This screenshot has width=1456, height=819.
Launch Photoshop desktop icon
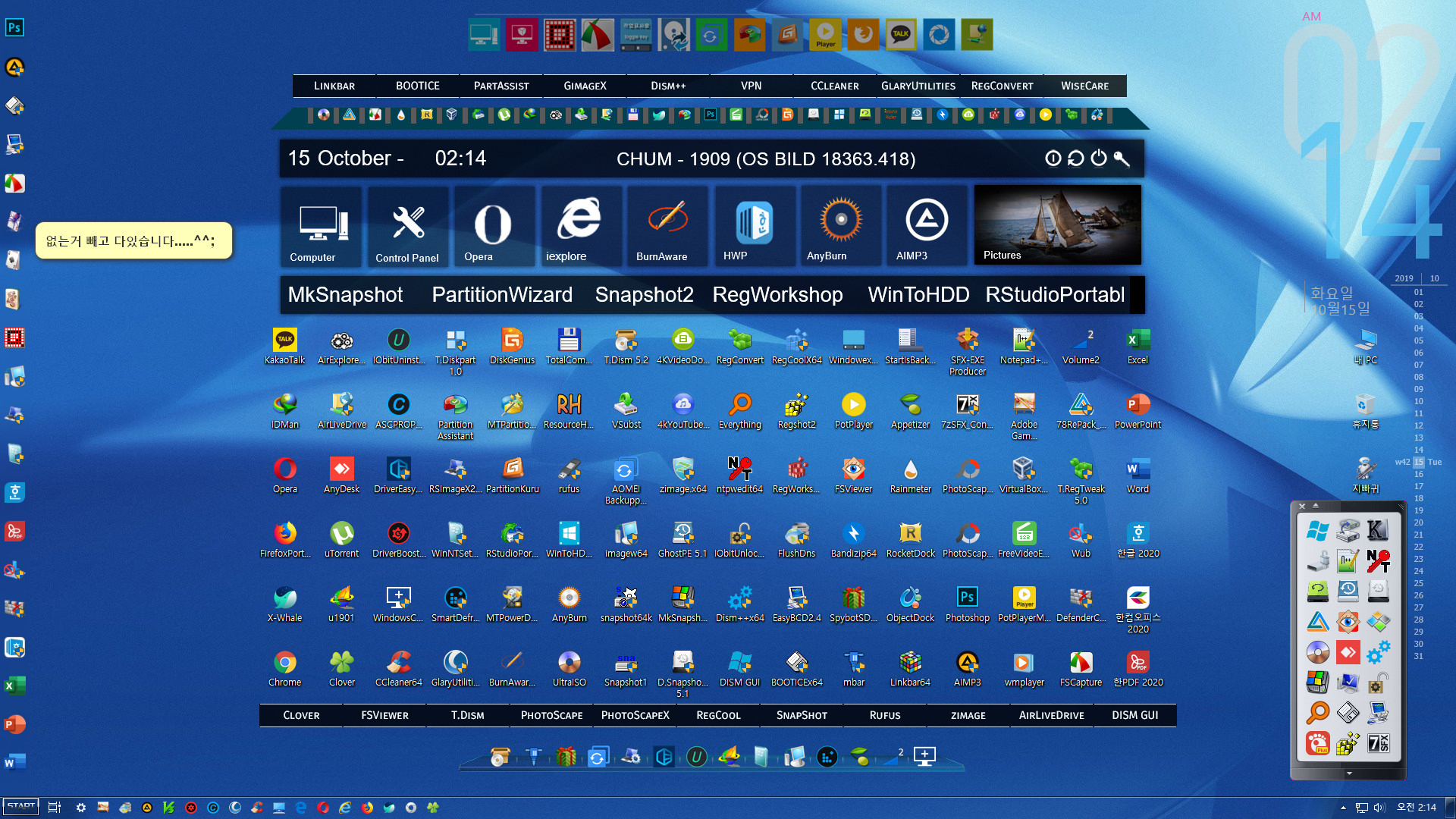click(967, 604)
